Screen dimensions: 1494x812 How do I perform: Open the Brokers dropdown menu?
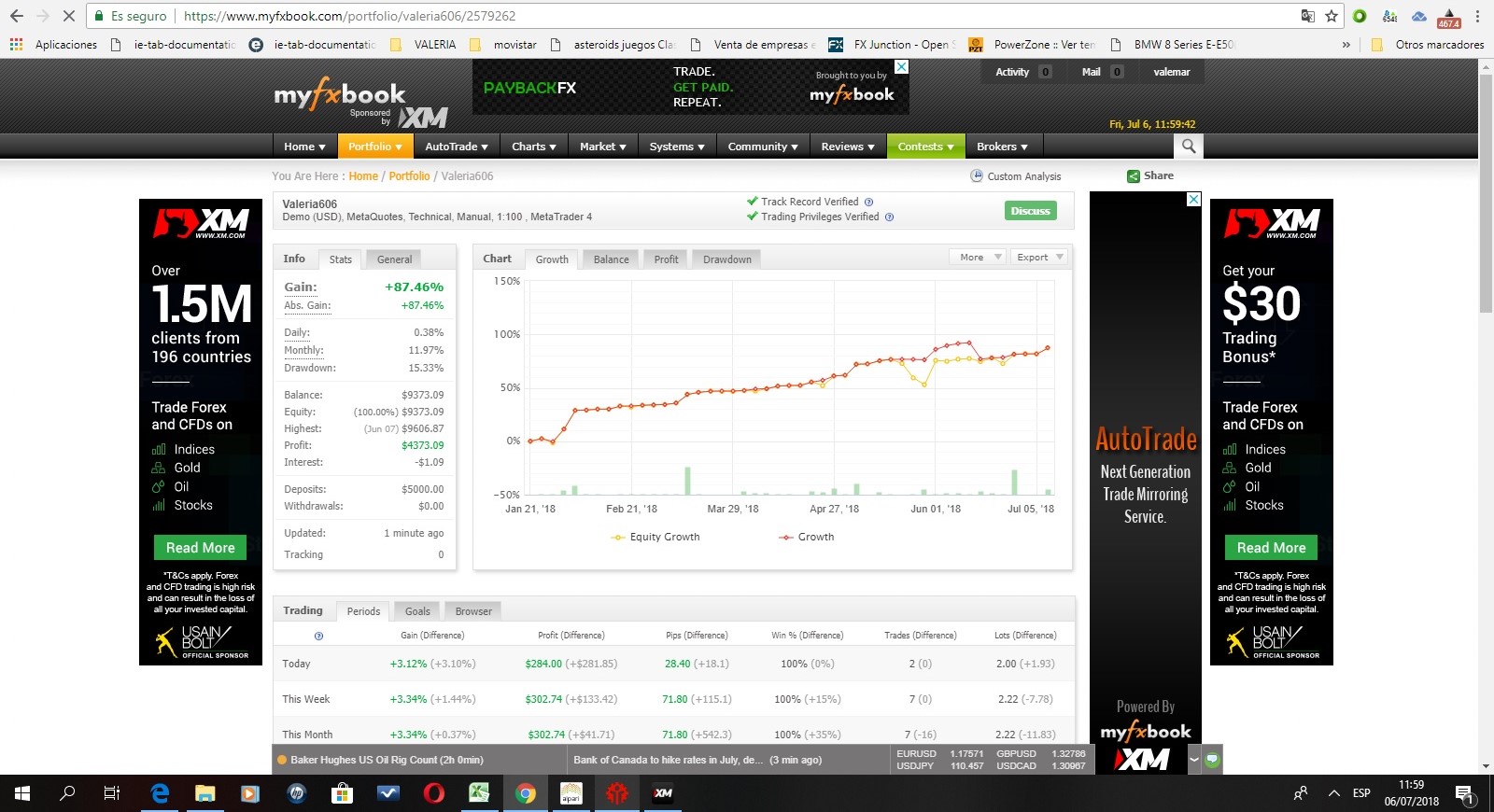tap(1002, 147)
